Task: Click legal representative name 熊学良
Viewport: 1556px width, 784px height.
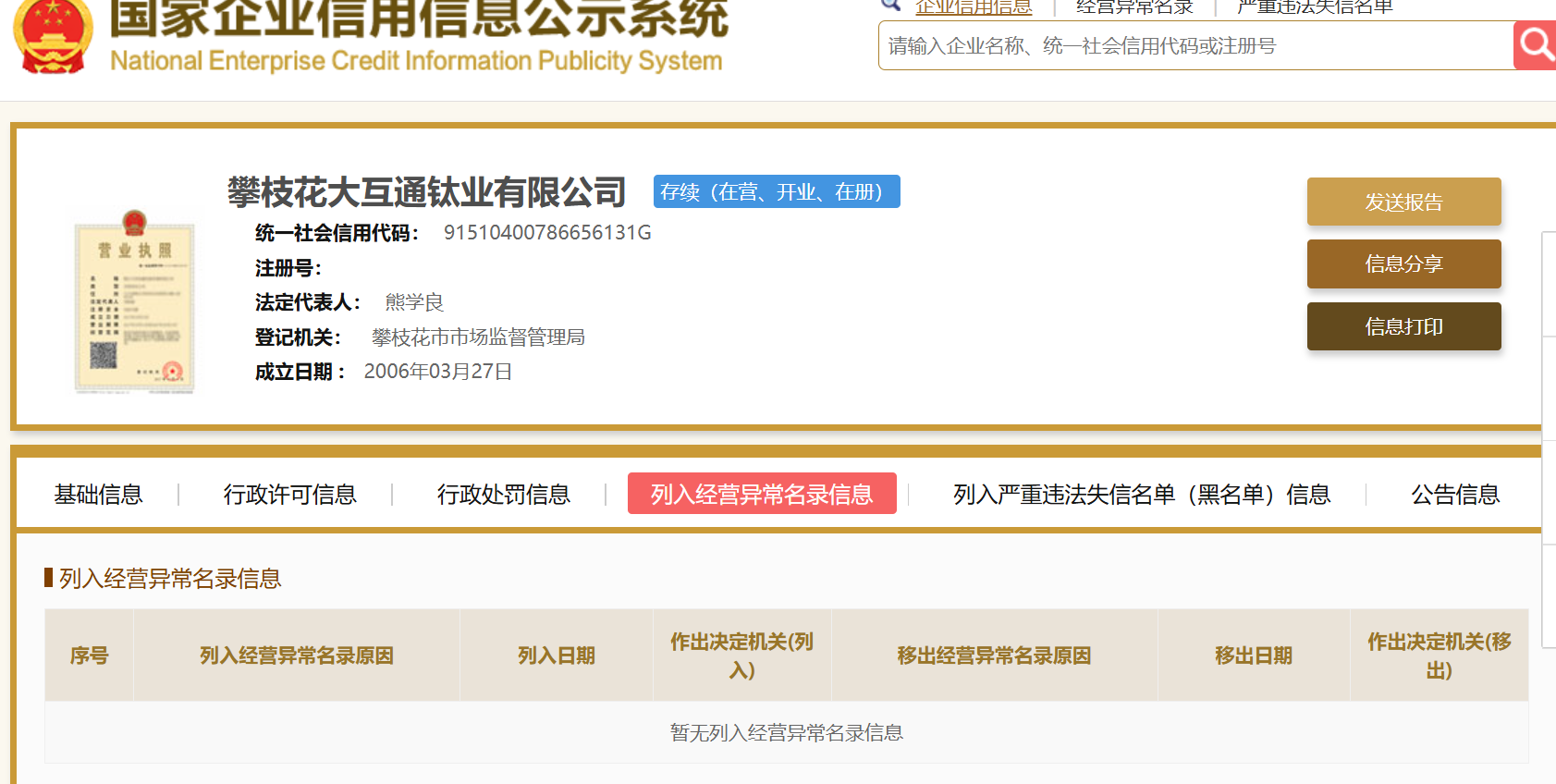Action: point(414,302)
